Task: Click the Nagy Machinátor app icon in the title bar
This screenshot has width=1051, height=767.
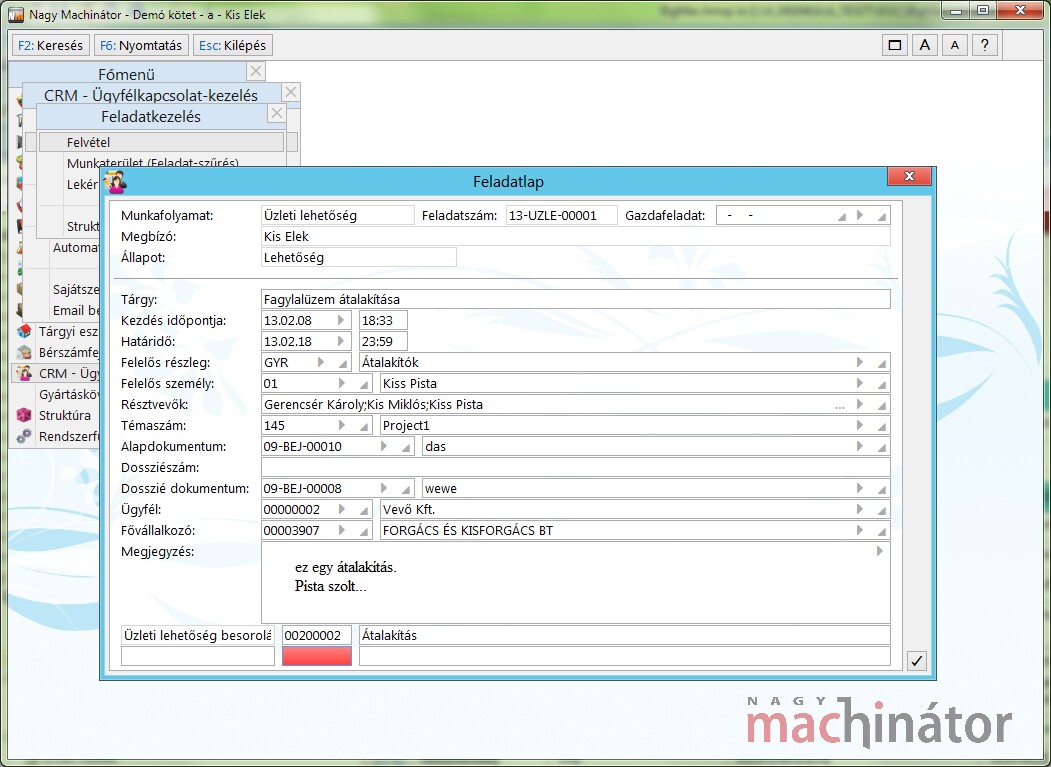Action: tap(15, 14)
